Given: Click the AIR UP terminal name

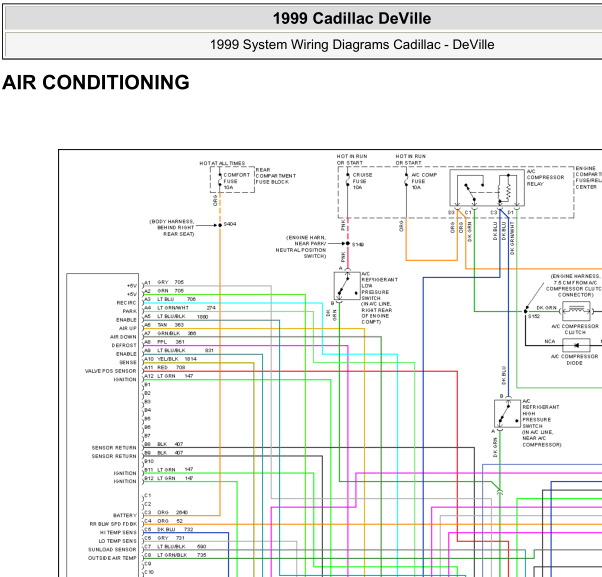Looking at the screenshot, I should [128, 328].
